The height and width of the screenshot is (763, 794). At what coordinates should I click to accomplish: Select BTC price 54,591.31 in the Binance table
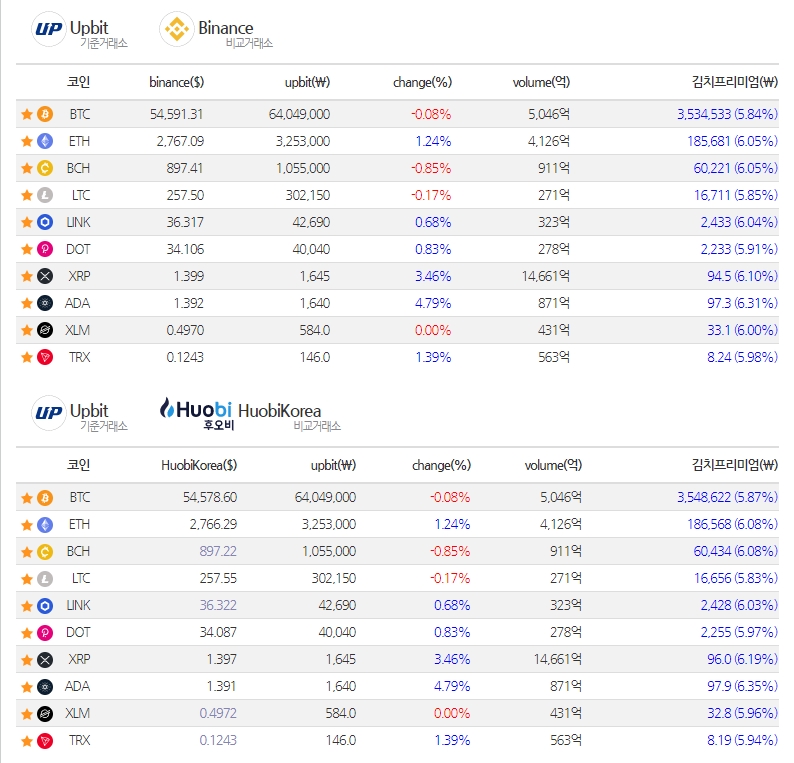[176, 114]
